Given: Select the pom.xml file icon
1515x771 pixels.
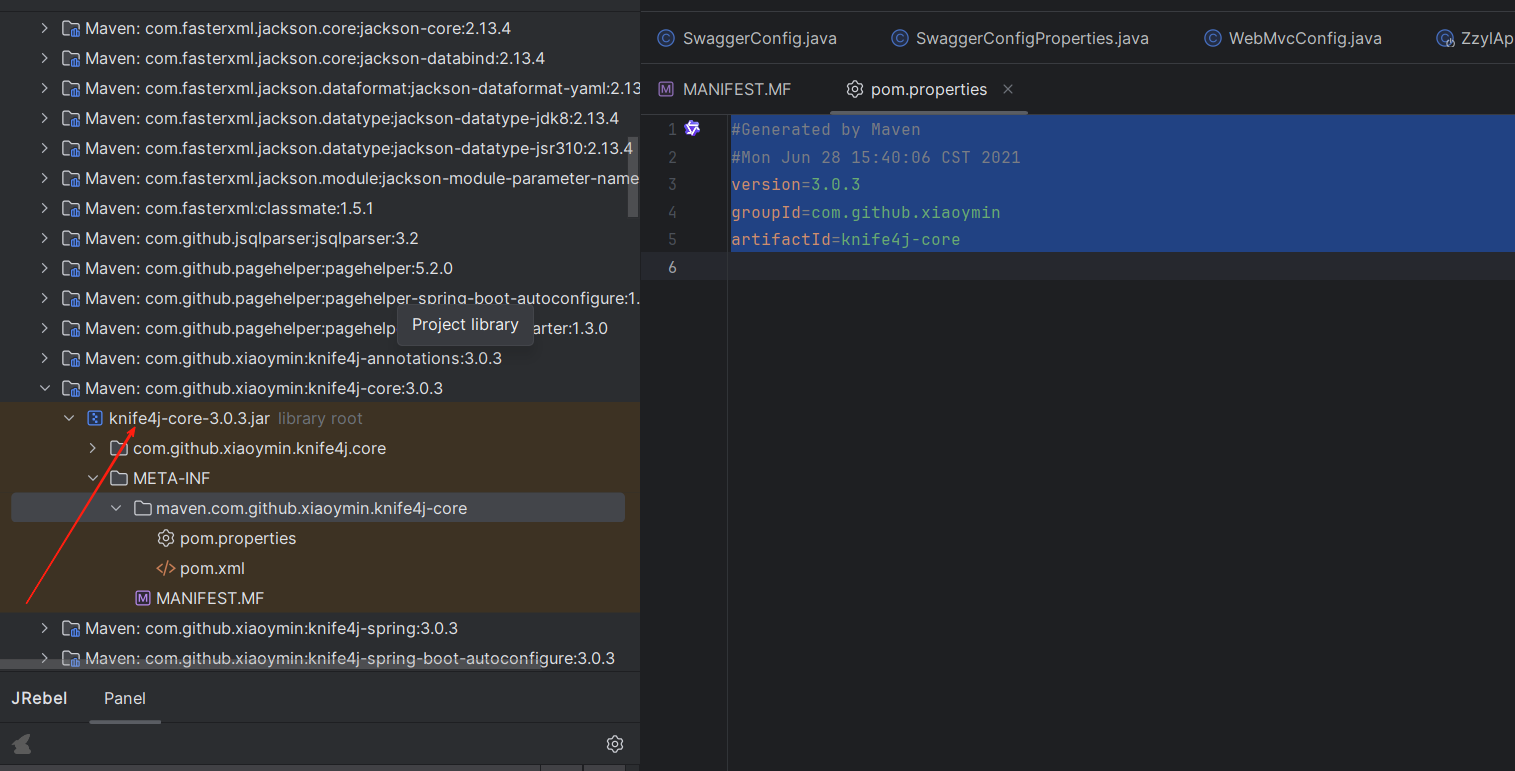Looking at the screenshot, I should pos(166,568).
